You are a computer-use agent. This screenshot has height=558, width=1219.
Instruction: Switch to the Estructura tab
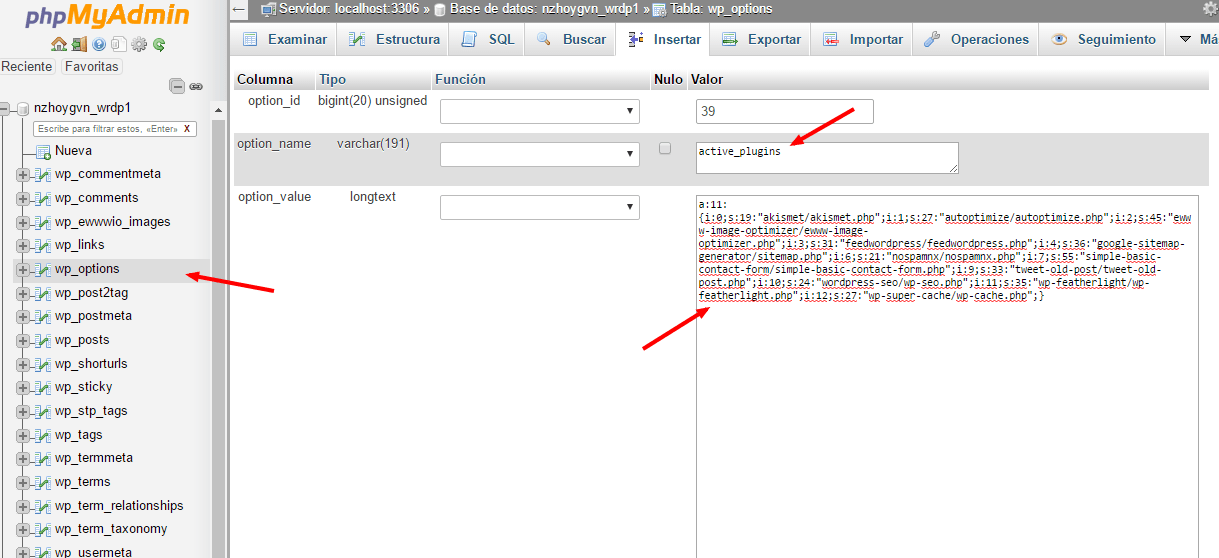tap(394, 40)
